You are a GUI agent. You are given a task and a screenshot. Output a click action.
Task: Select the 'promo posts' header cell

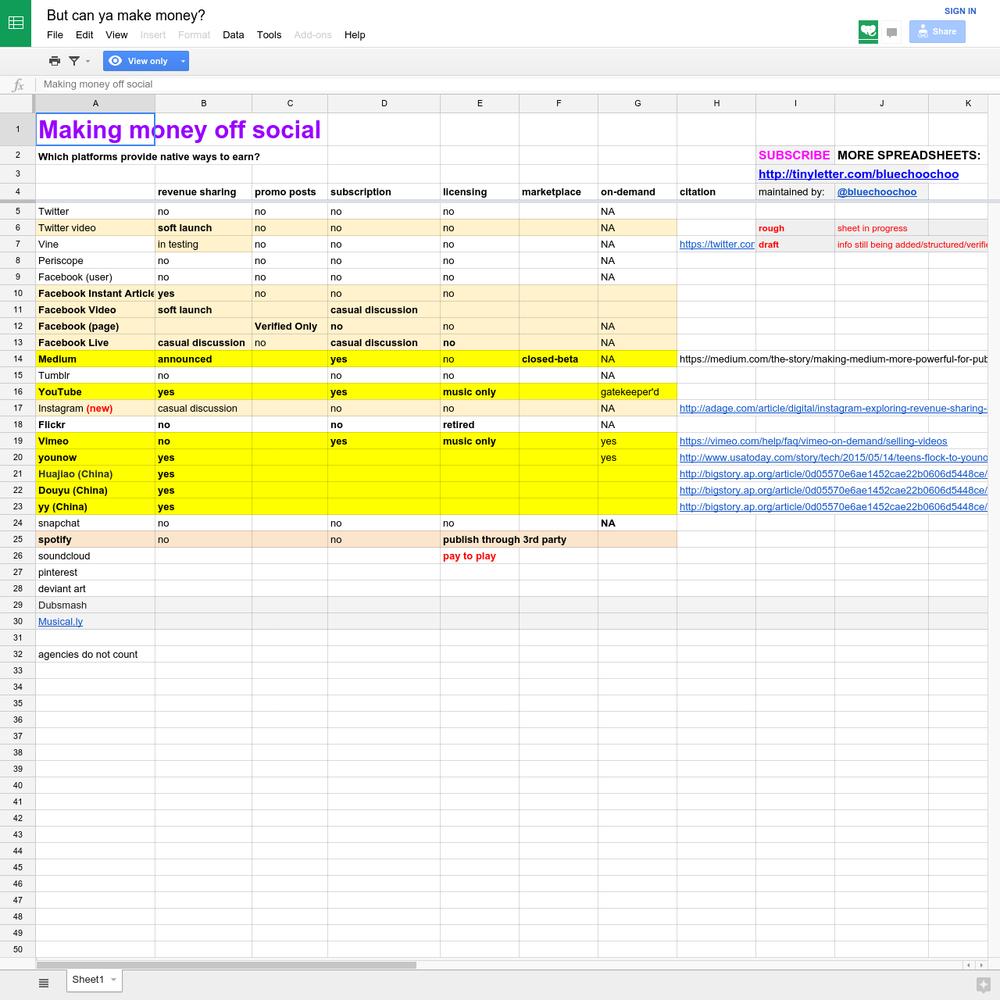point(290,192)
